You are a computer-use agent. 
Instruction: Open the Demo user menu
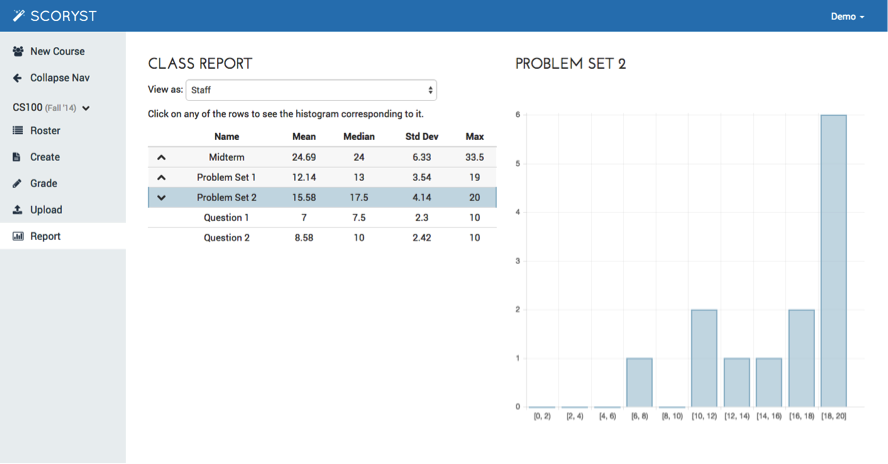point(847,16)
